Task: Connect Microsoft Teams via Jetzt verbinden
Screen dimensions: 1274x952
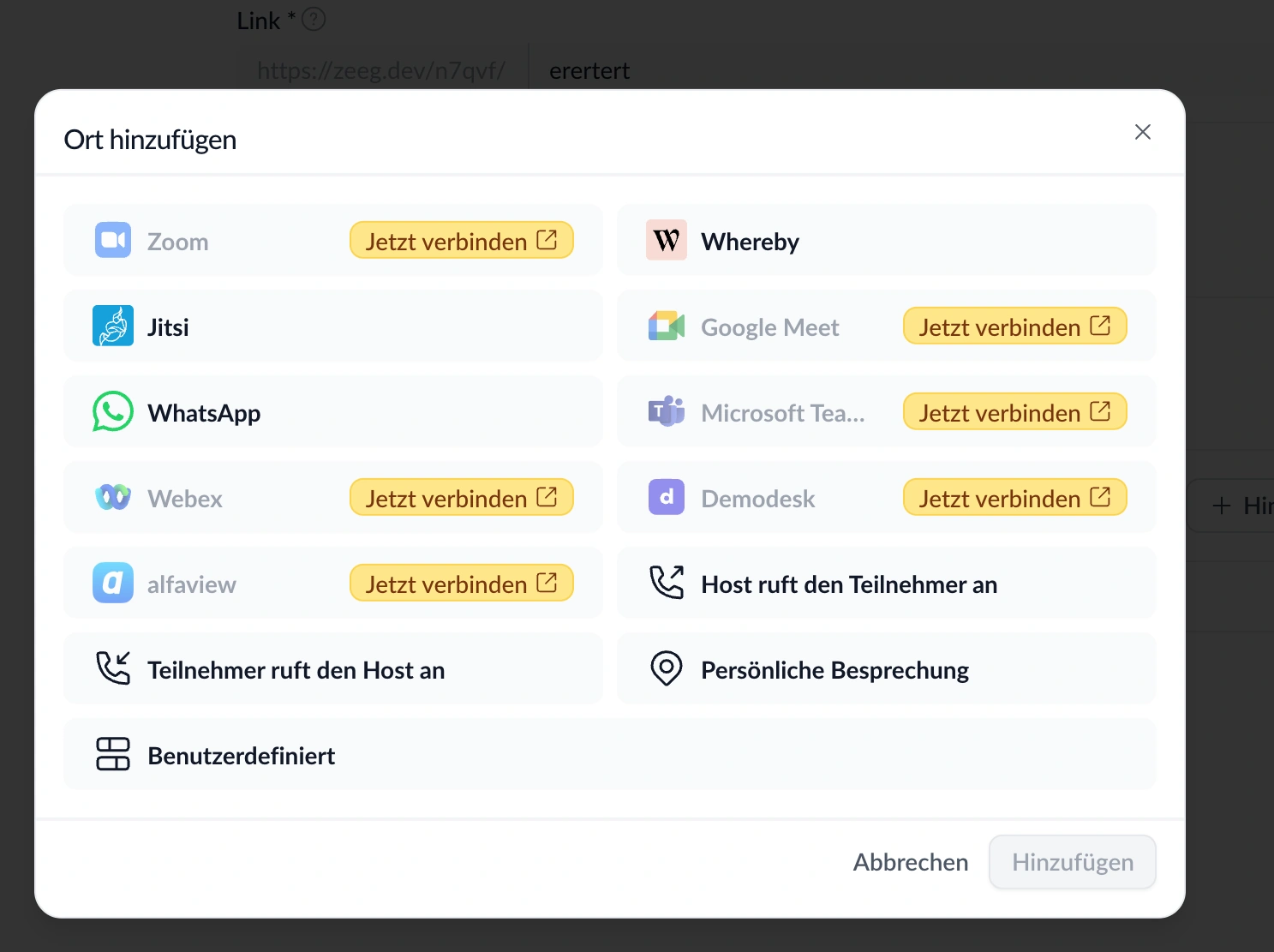Action: pyautogui.click(x=1015, y=412)
